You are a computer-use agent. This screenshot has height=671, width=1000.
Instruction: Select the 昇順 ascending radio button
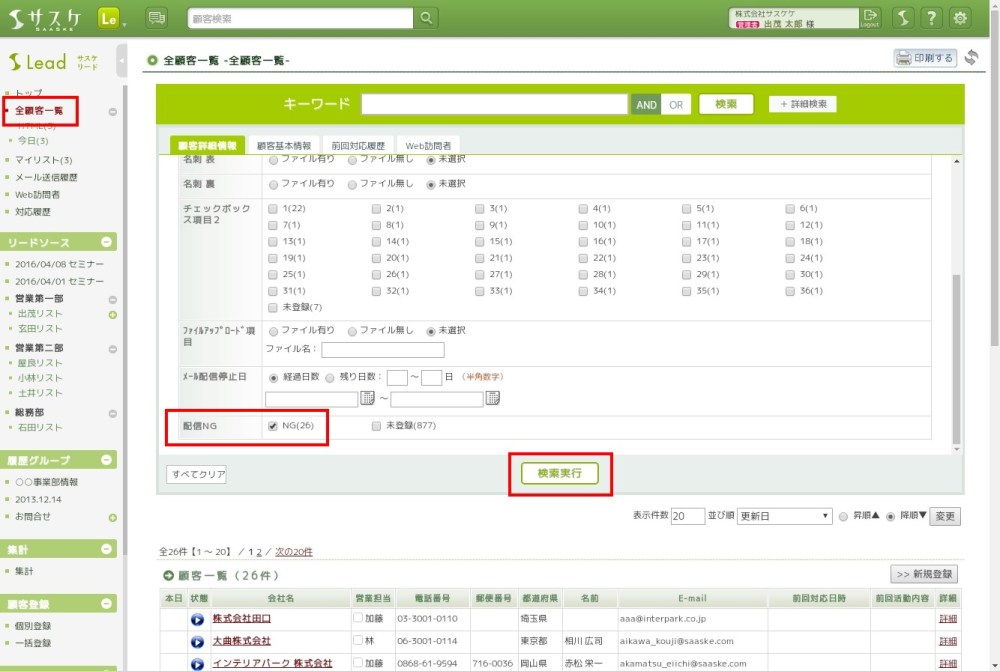click(844, 517)
